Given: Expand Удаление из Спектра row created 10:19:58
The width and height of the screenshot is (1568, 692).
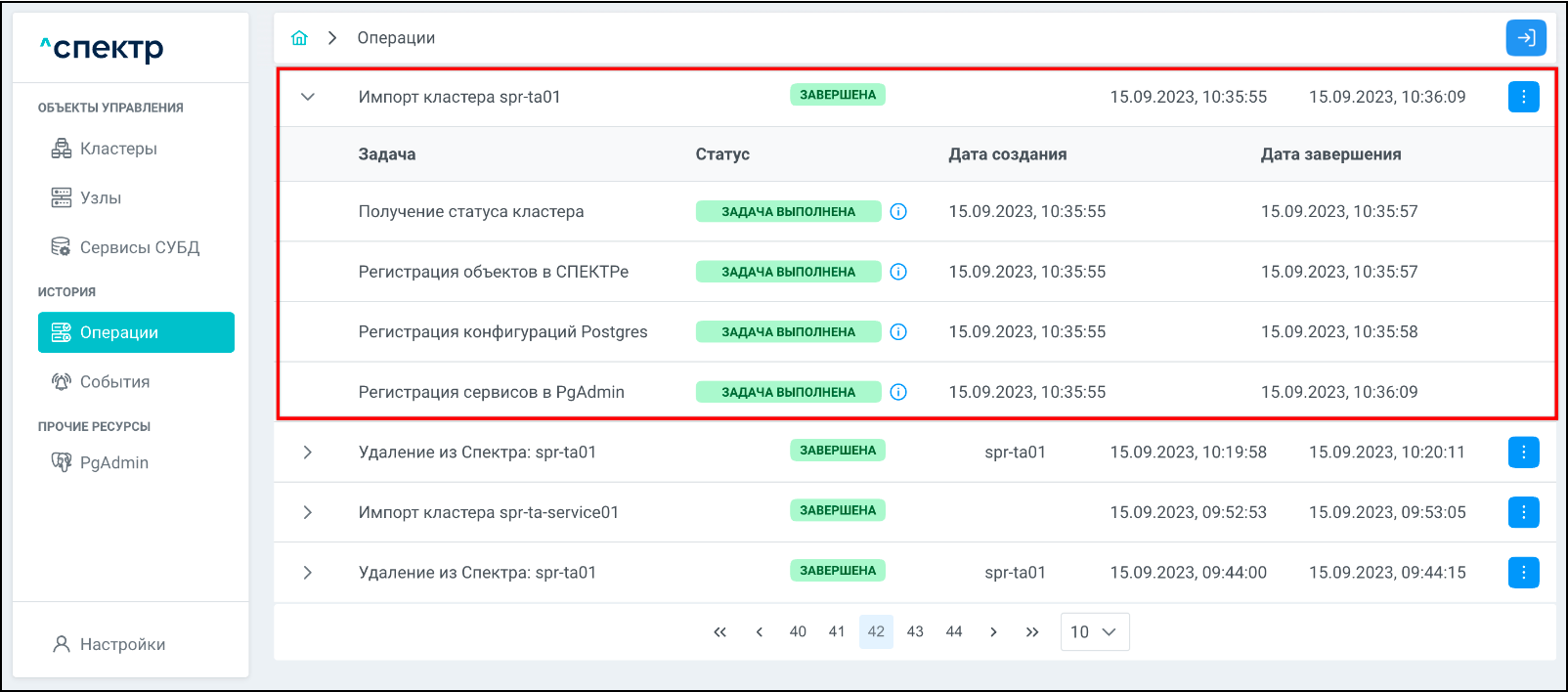Looking at the screenshot, I should click(308, 453).
